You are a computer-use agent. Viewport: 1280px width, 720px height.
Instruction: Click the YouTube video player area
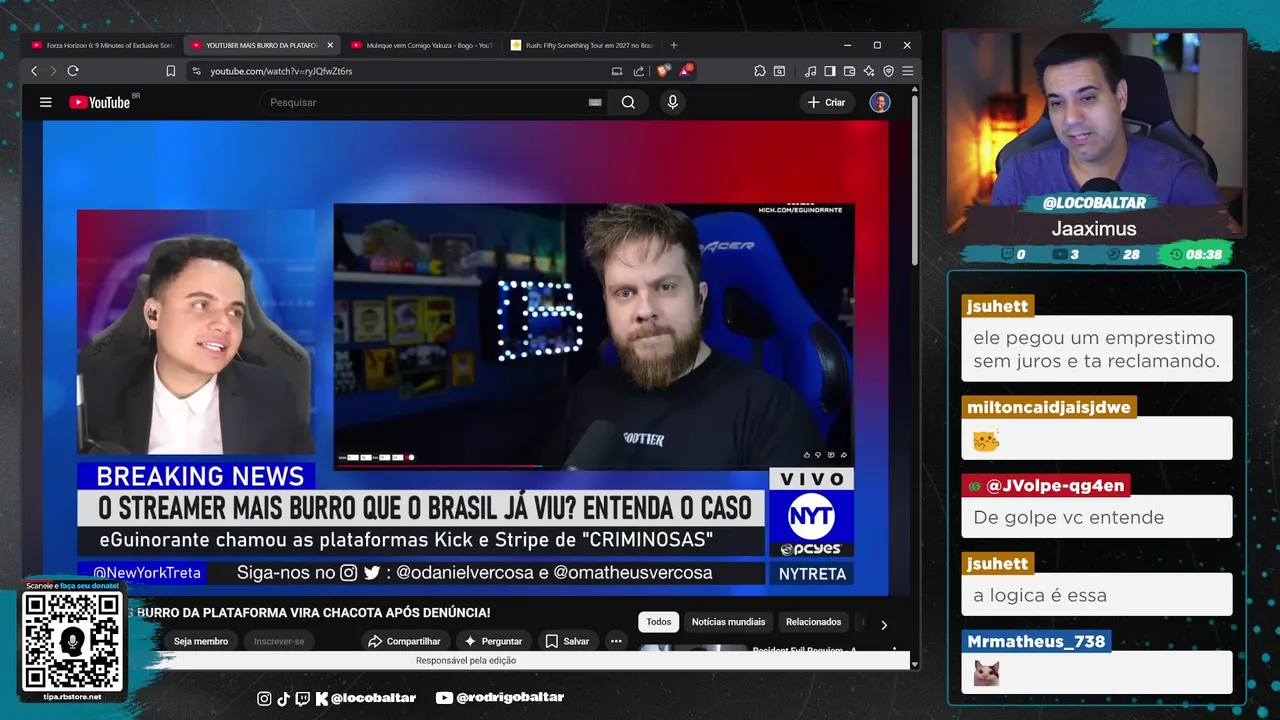[465, 358]
